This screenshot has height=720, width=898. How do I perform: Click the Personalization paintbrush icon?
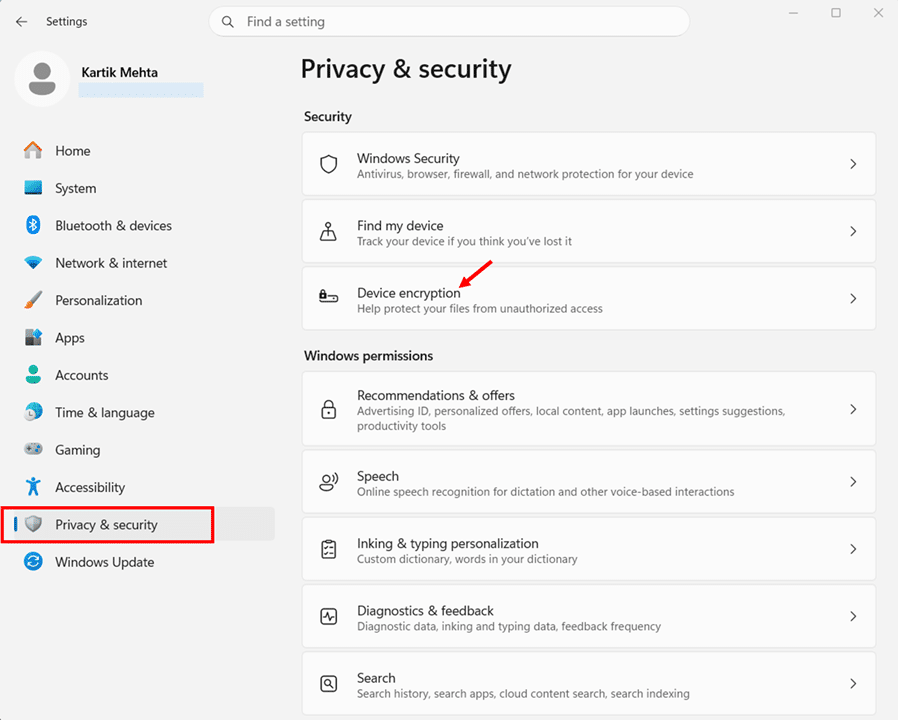click(33, 300)
